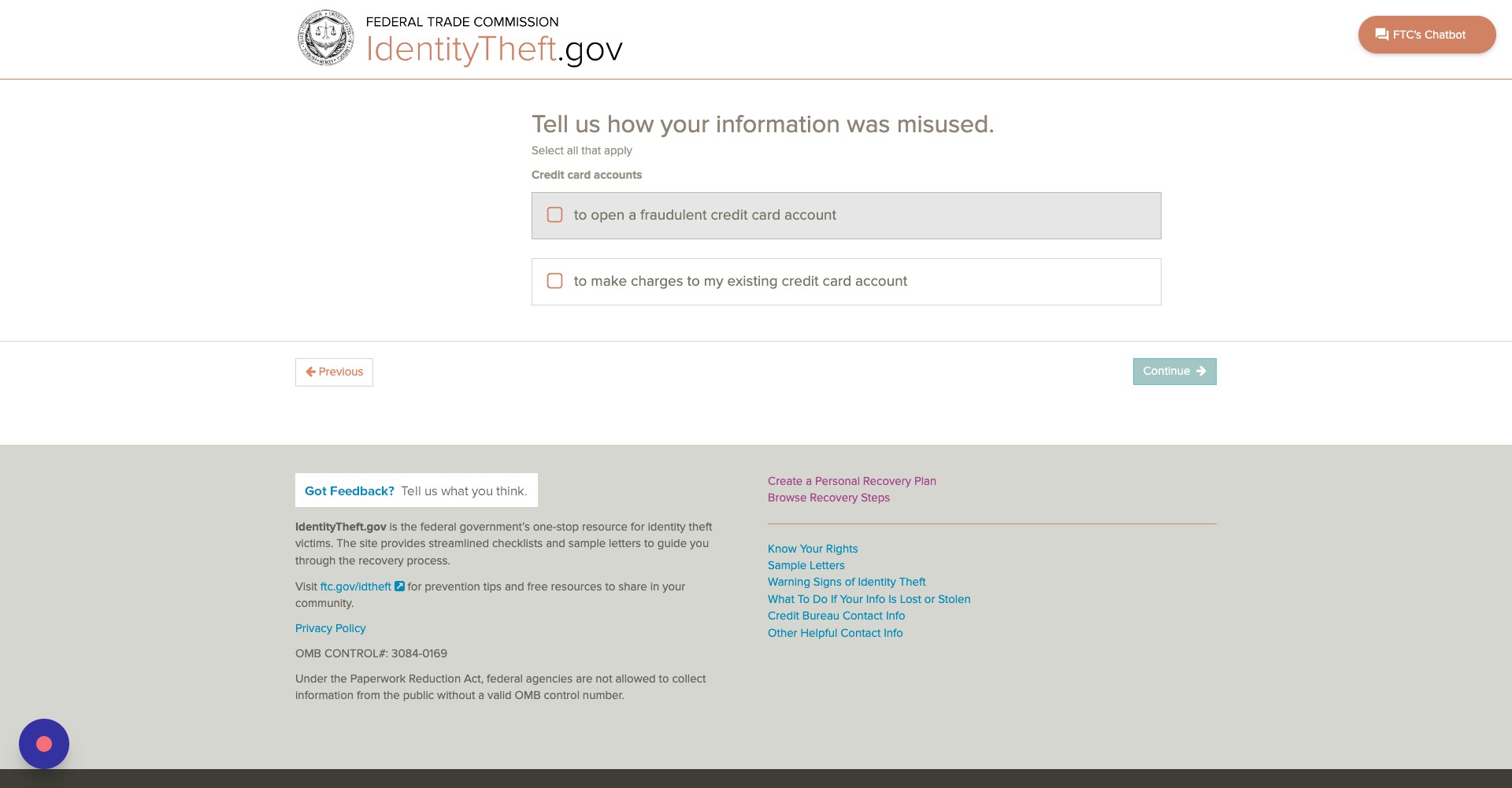Open Credit Bureau Contact Info link
This screenshot has width=1512, height=788.
tap(836, 616)
